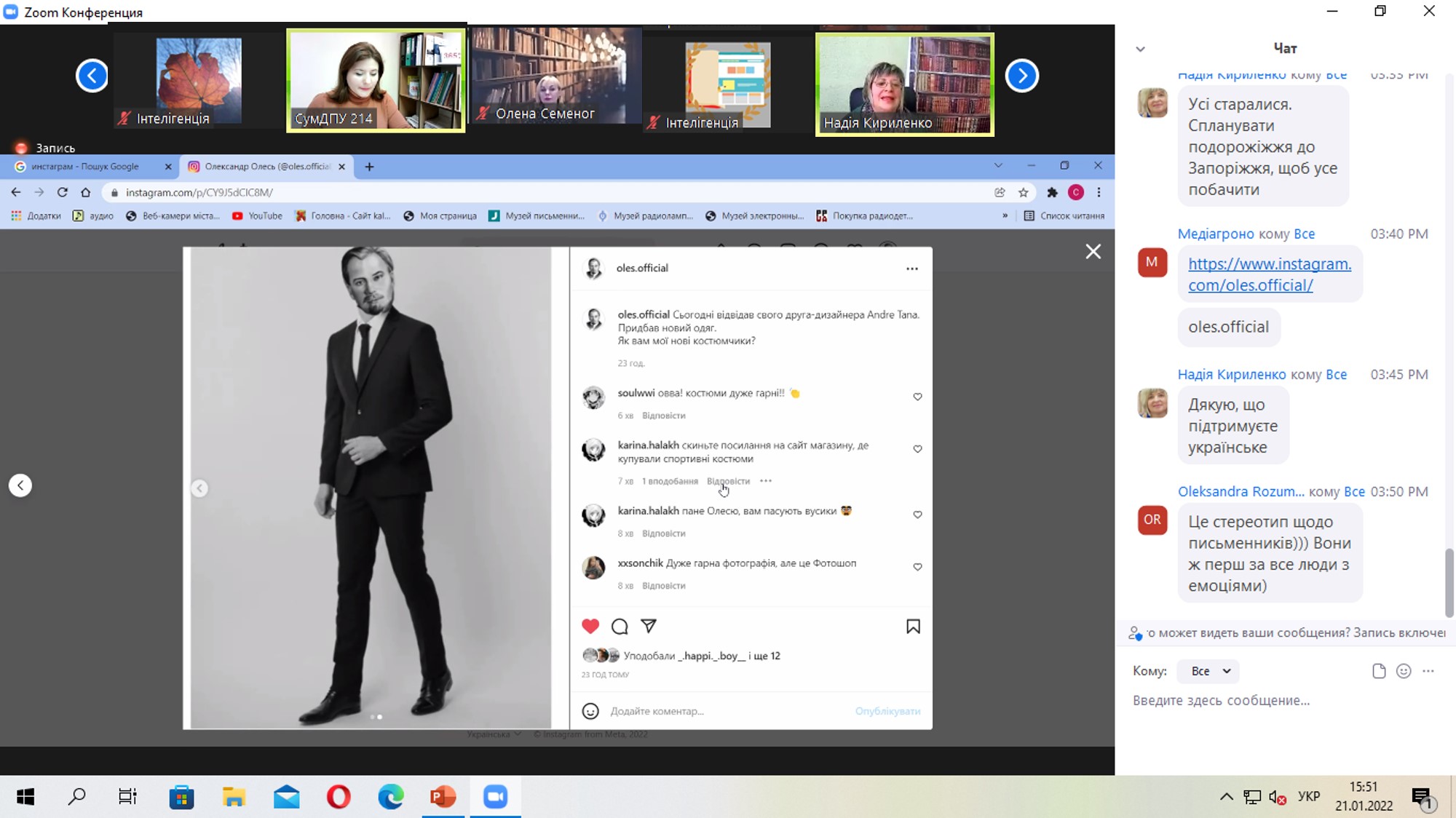Click the comment bubble icon under the post
The width and height of the screenshot is (1456, 818).
click(x=620, y=626)
